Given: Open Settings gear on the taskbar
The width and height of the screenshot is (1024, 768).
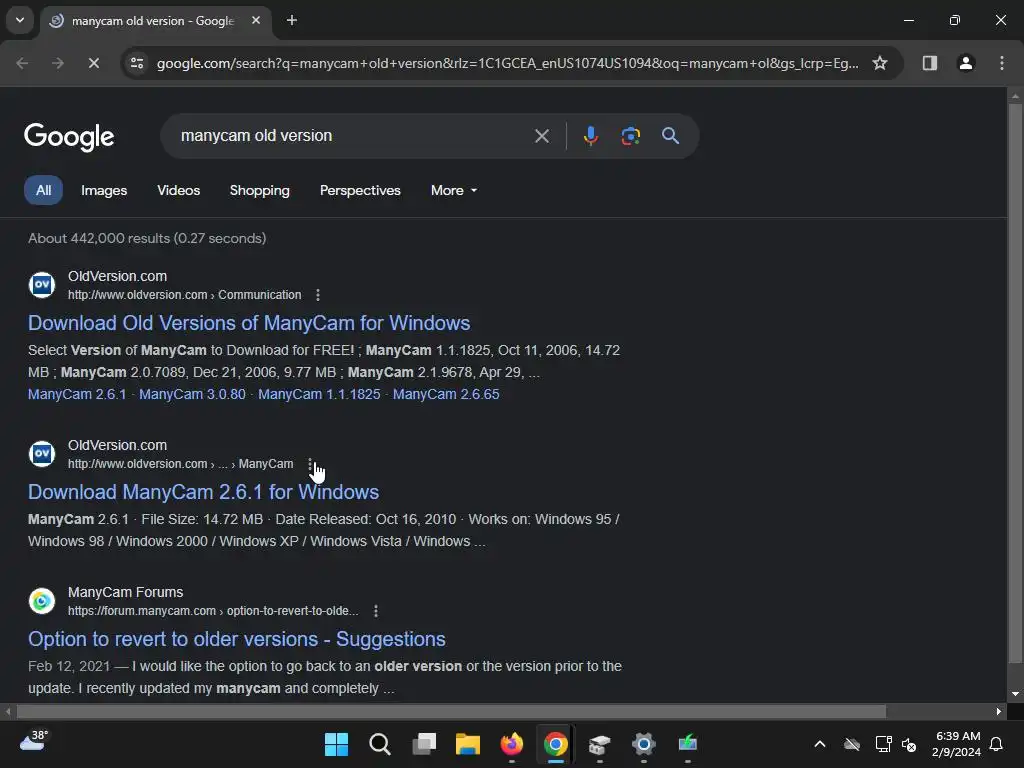Looking at the screenshot, I should tap(643, 744).
